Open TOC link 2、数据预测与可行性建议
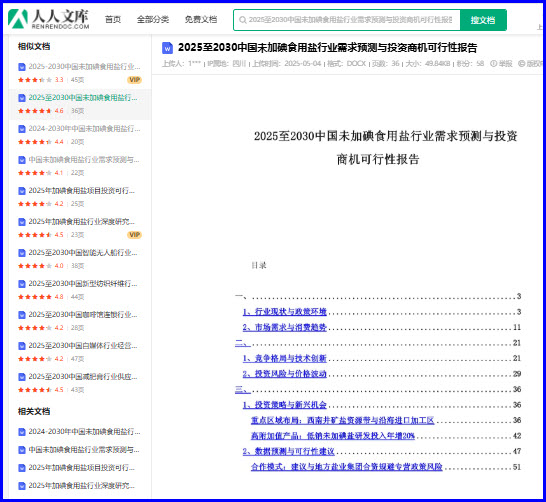This screenshot has width=546, height=502. click(x=289, y=452)
